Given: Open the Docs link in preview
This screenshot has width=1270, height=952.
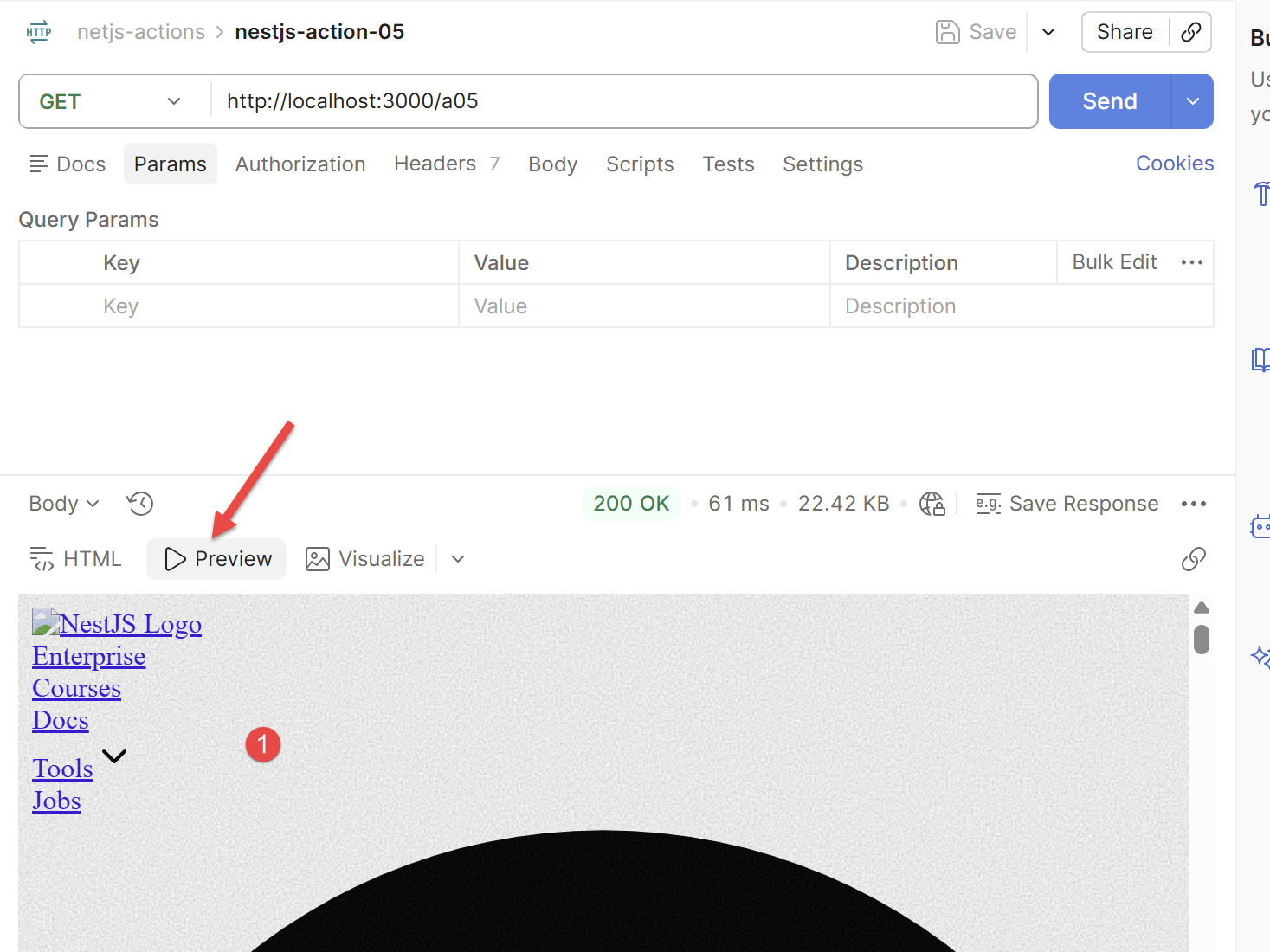Looking at the screenshot, I should tap(61, 720).
